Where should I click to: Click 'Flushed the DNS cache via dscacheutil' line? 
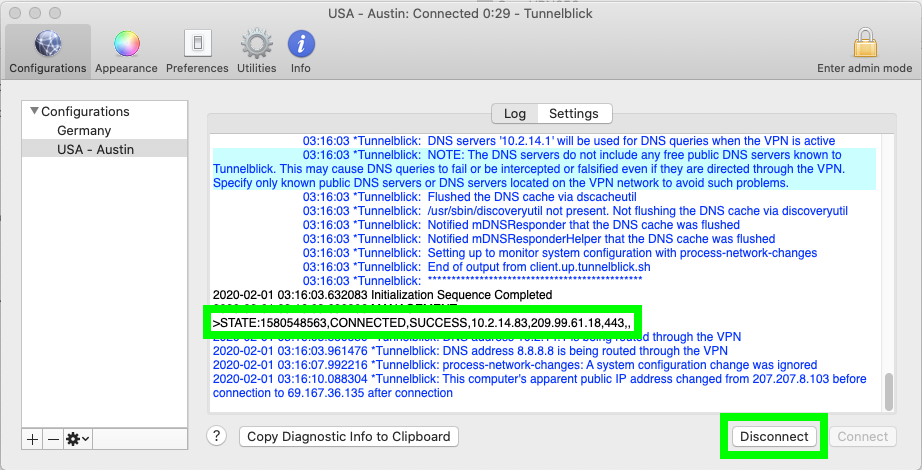point(469,197)
